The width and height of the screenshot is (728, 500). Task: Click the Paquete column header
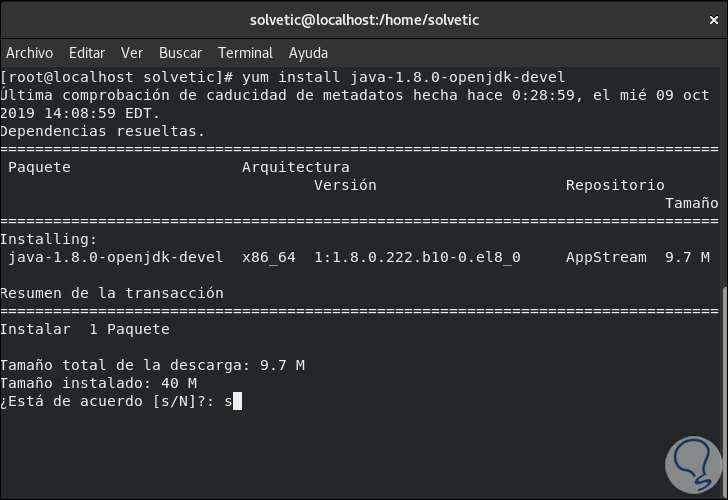(39, 167)
